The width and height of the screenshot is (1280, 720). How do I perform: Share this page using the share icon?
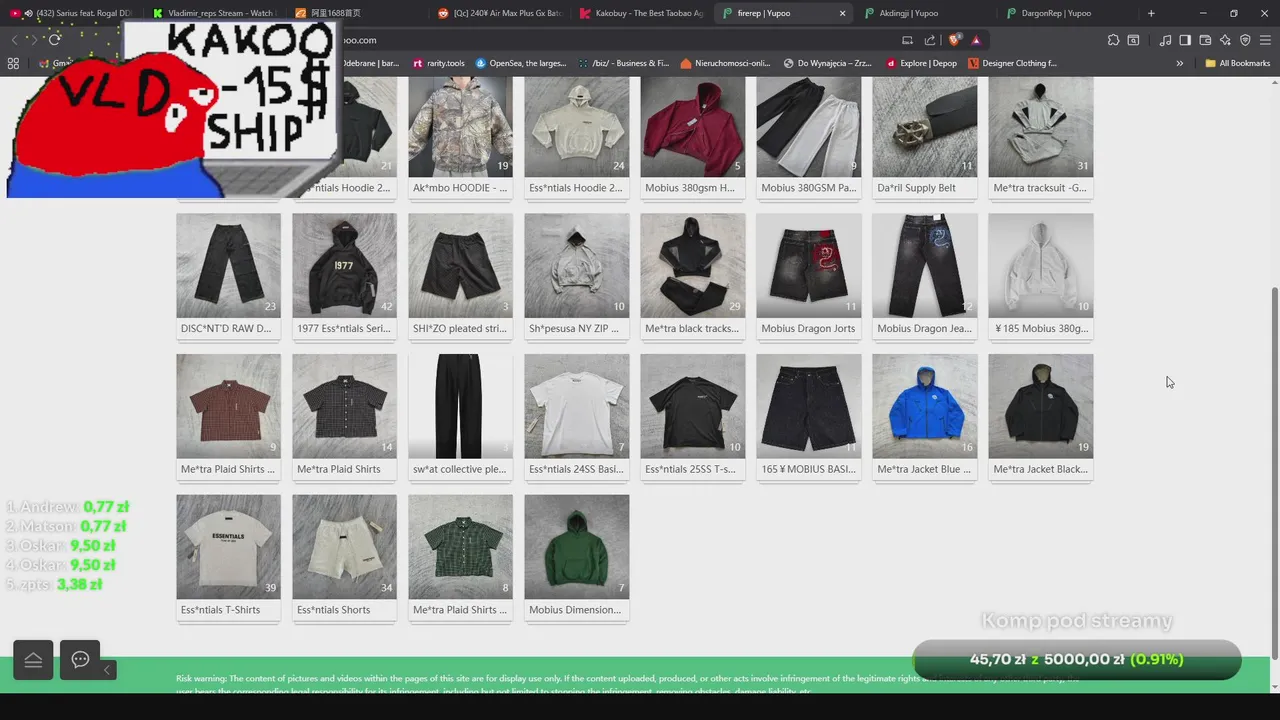coord(930,40)
